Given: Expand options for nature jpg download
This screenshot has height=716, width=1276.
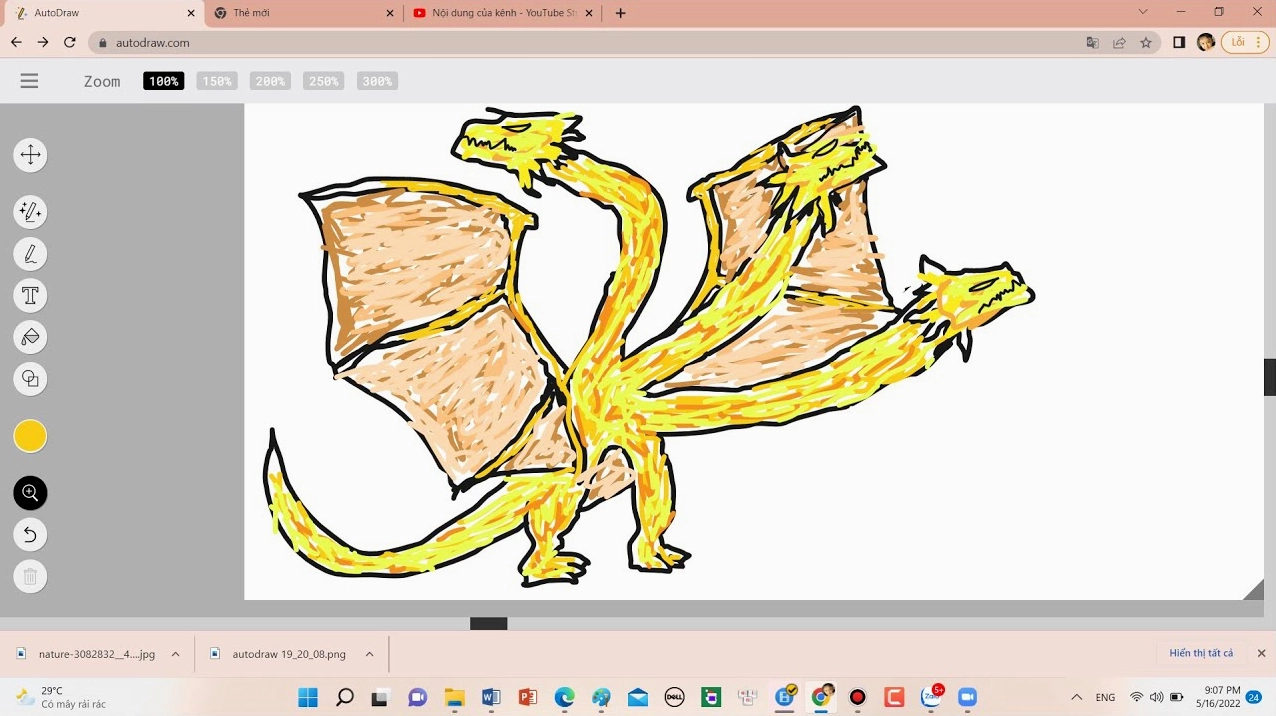Looking at the screenshot, I should click(x=175, y=654).
